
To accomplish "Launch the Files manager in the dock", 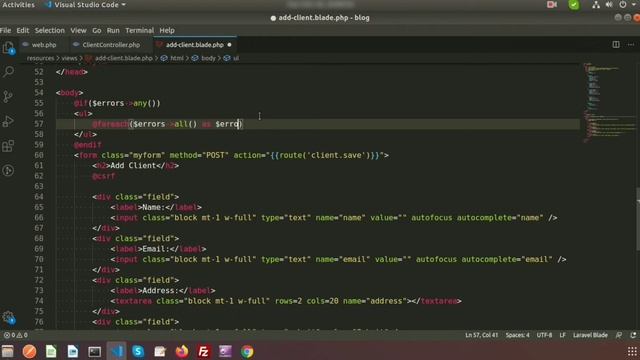I will 8,351.
